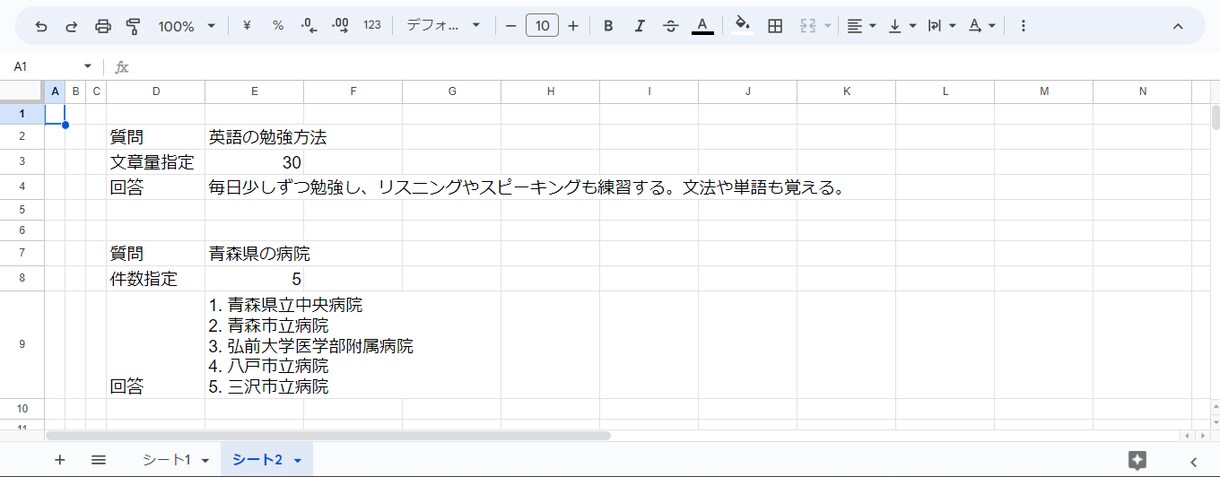Open the text color picker
This screenshot has width=1220, height=477.
702,26
